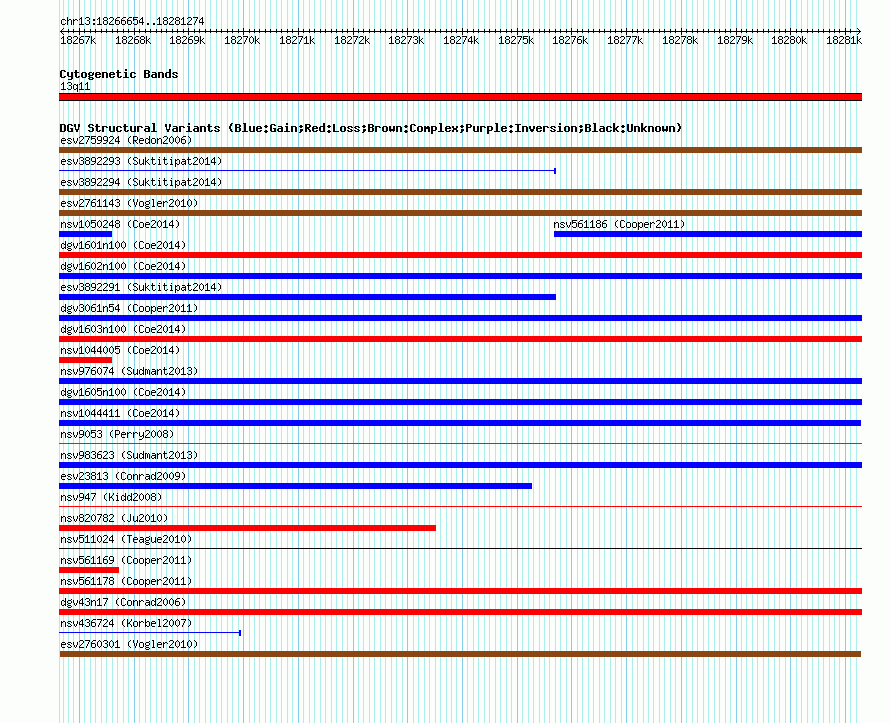
Task: Click the thin blue esv3892293 gain line
Action: click(307, 171)
